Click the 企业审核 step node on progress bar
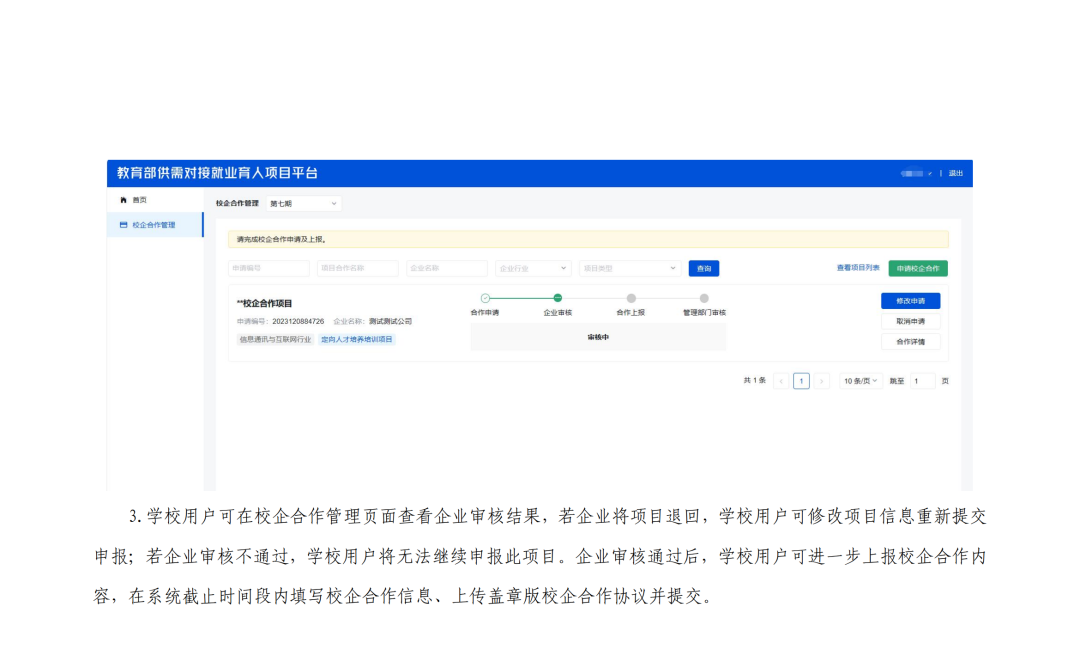Screen dimensions: 1080x669 pyautogui.click(x=558, y=297)
